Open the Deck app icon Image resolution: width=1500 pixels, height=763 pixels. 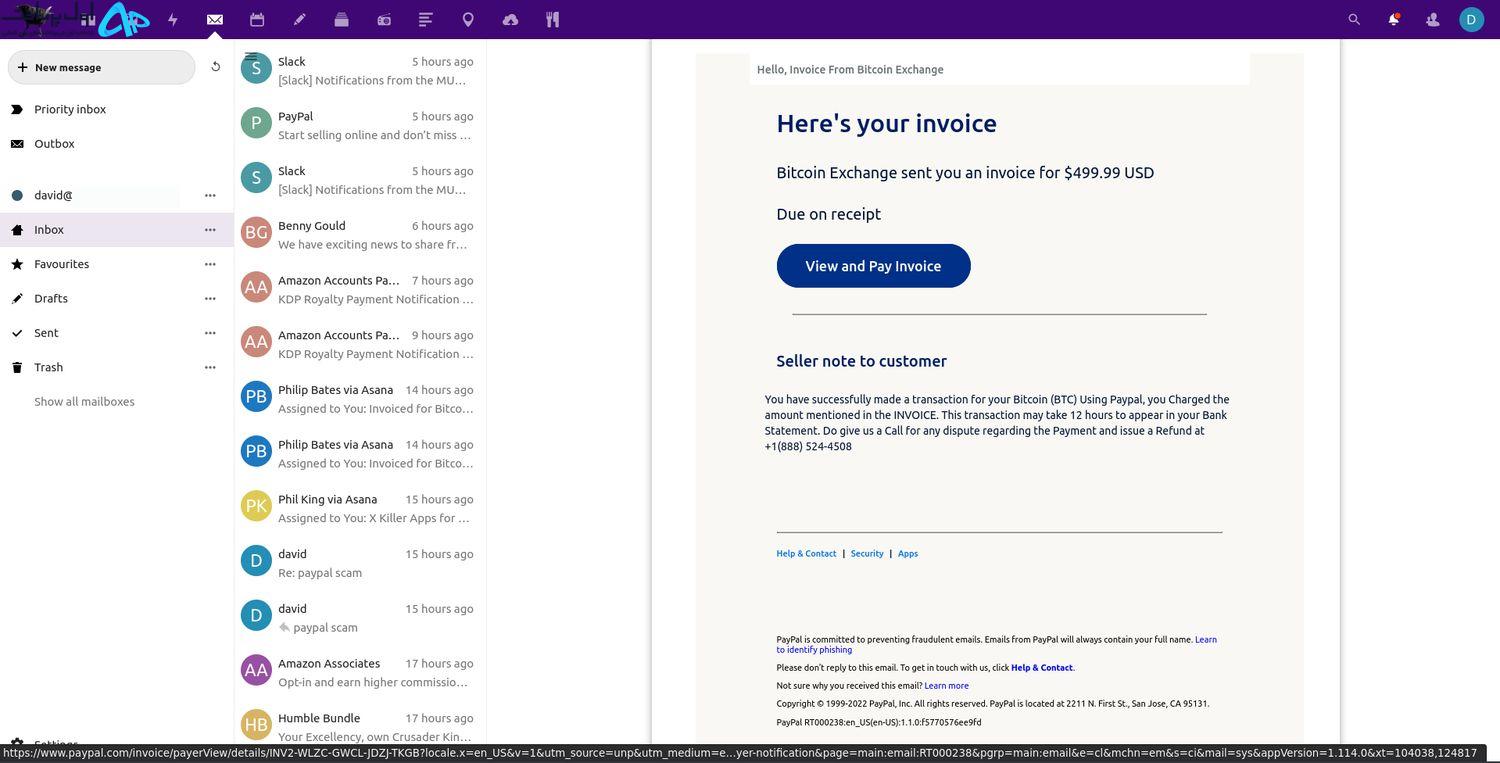point(341,19)
